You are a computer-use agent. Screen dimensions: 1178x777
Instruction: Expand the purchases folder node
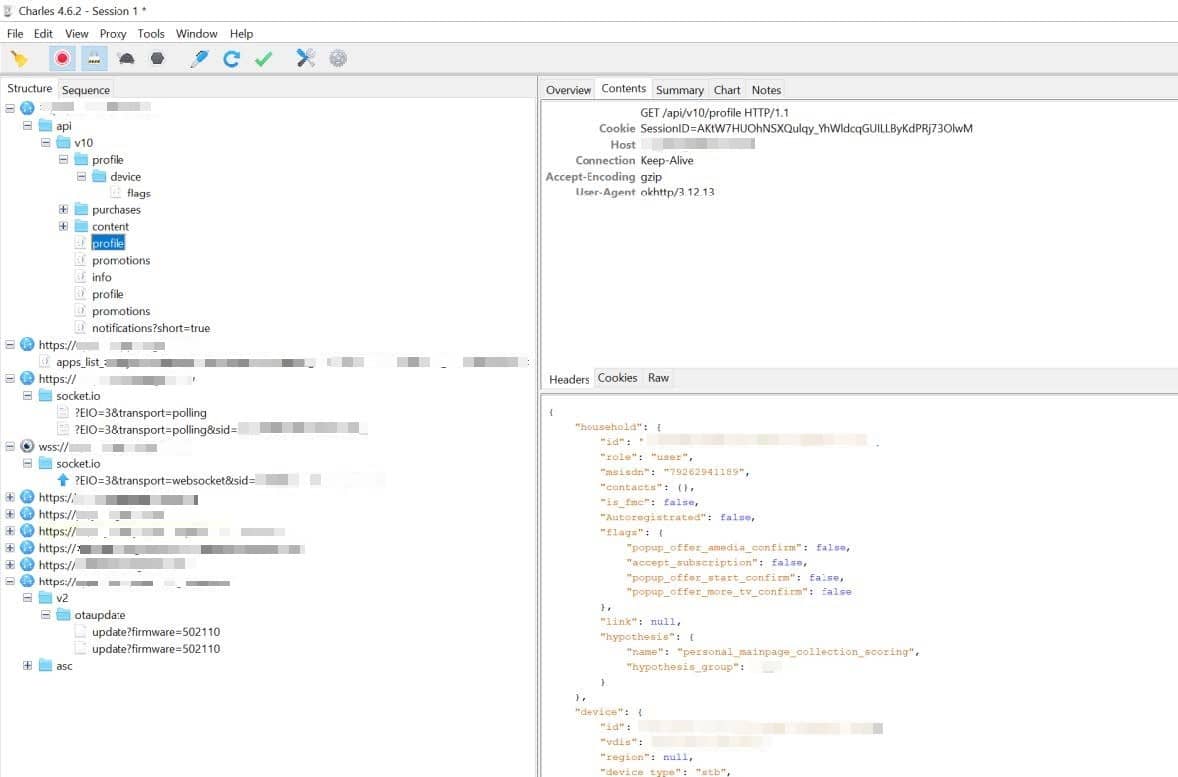point(64,210)
